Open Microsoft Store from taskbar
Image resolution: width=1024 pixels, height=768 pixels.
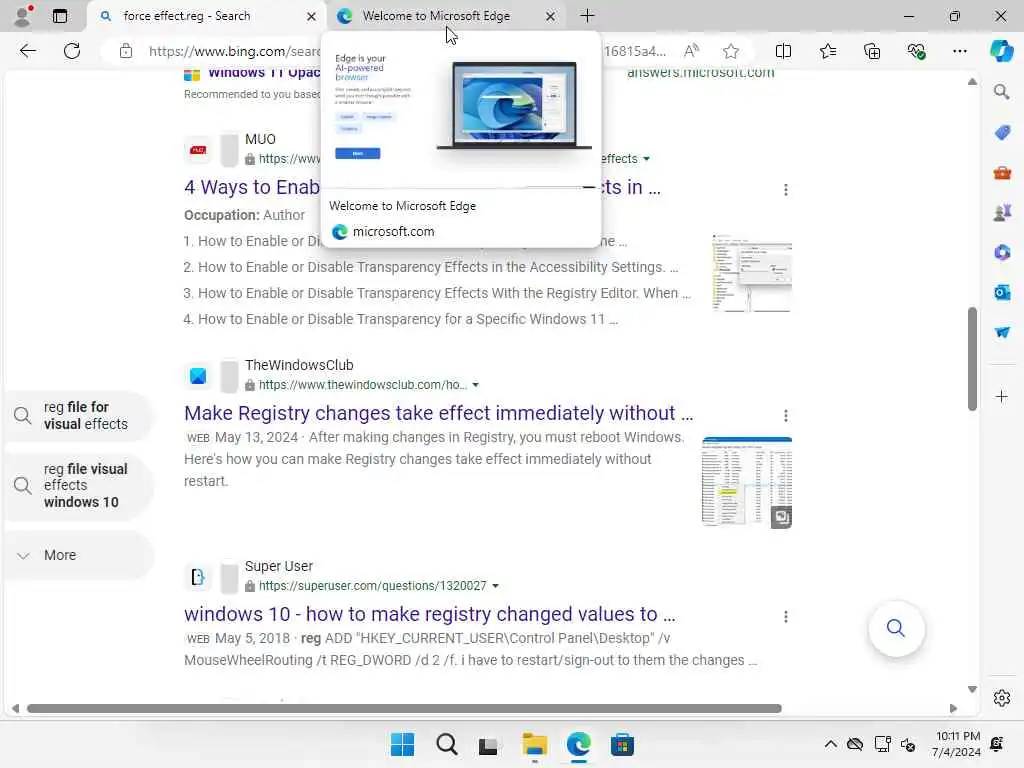622,744
